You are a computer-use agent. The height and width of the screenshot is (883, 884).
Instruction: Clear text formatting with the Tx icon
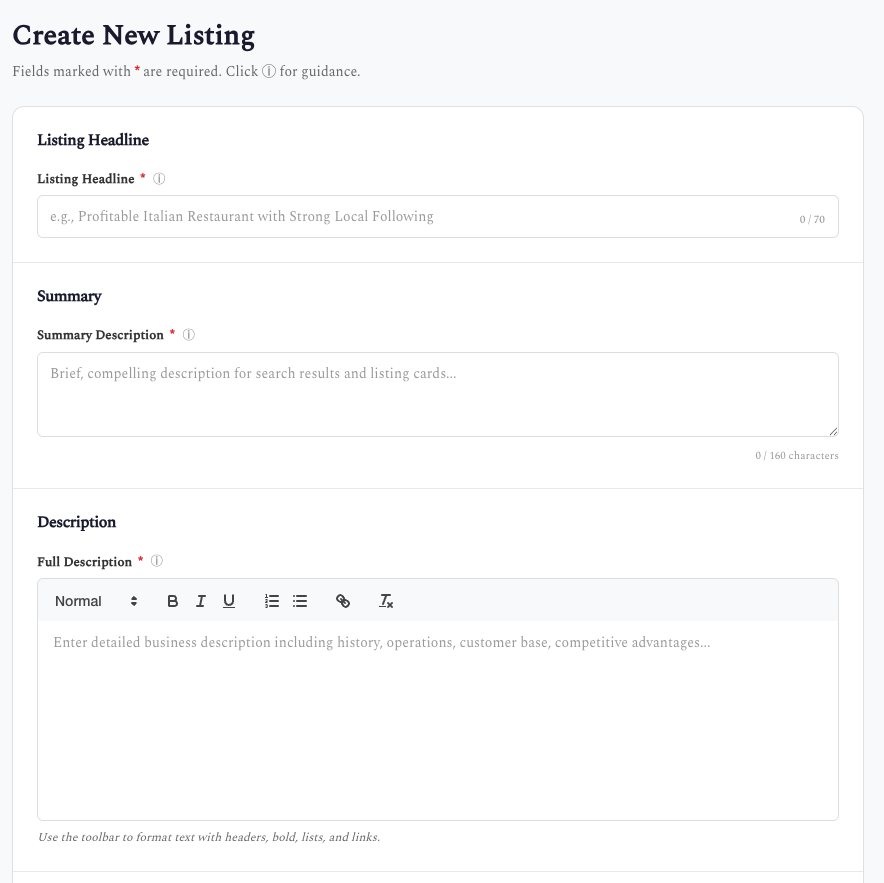tap(386, 601)
